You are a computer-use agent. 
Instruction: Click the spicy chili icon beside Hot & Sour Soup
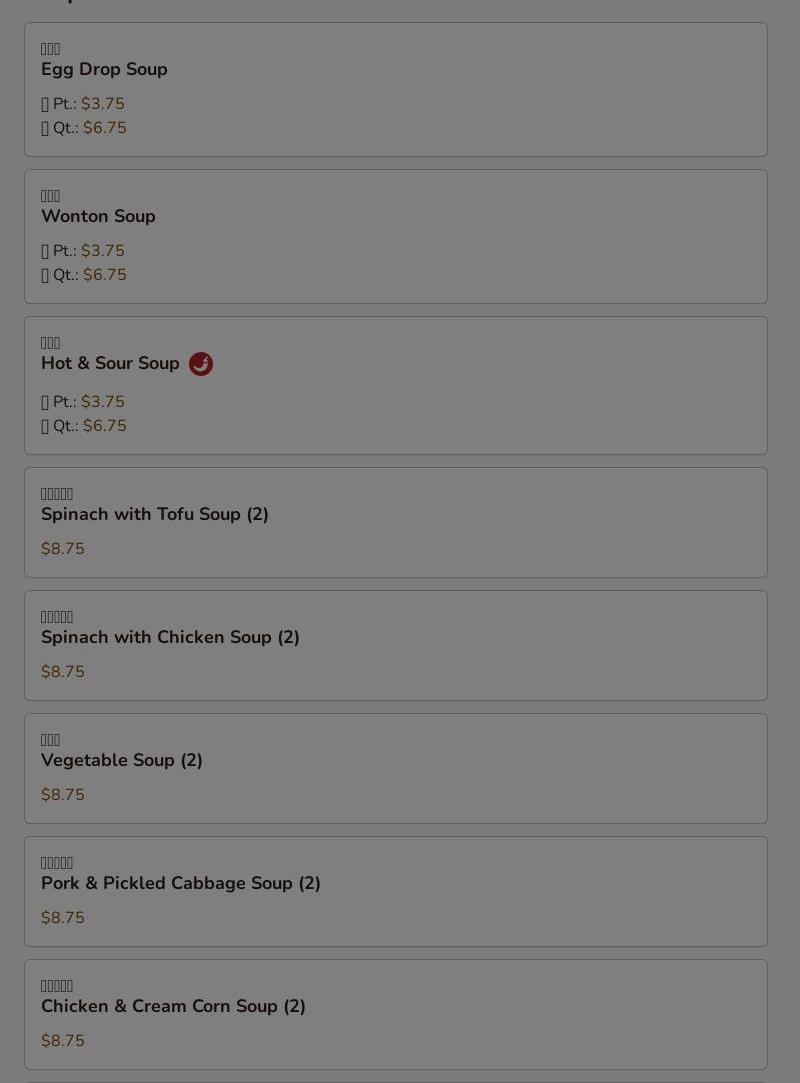click(x=201, y=363)
